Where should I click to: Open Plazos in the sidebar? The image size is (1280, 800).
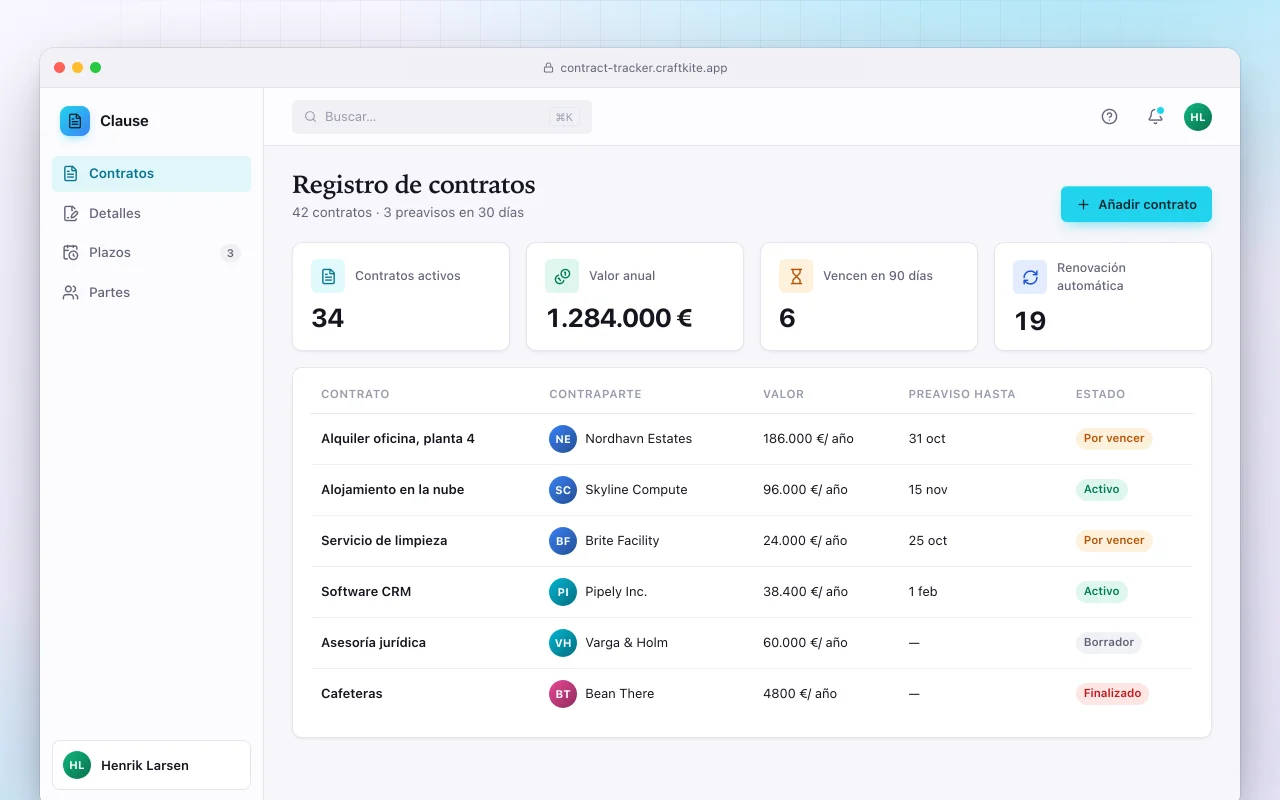tap(151, 253)
